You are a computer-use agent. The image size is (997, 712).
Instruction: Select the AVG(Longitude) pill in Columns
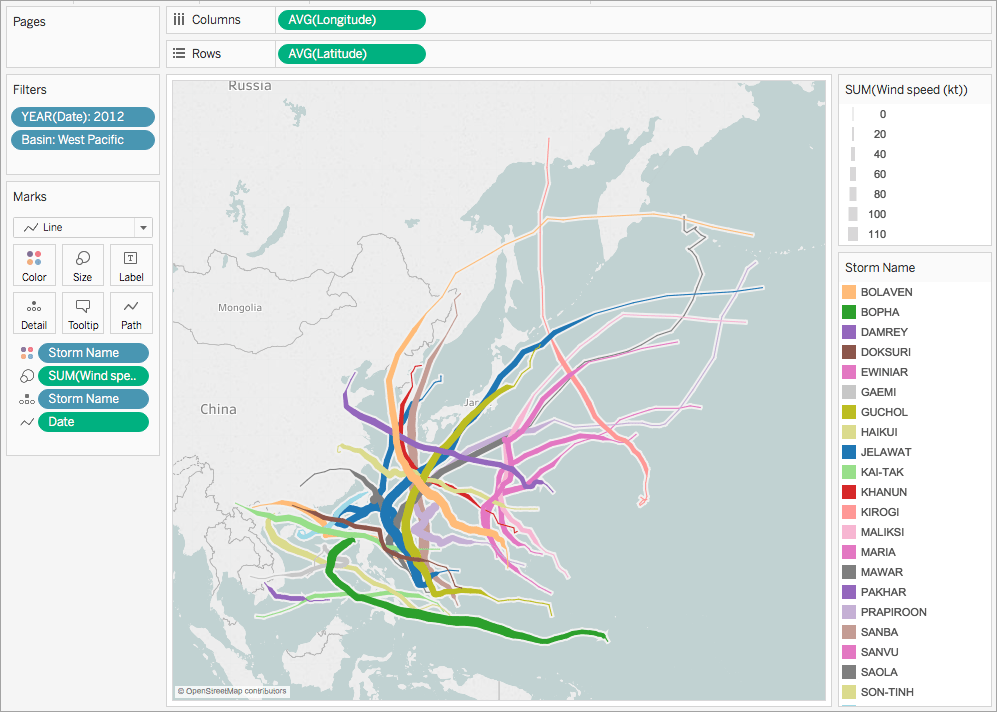[352, 20]
